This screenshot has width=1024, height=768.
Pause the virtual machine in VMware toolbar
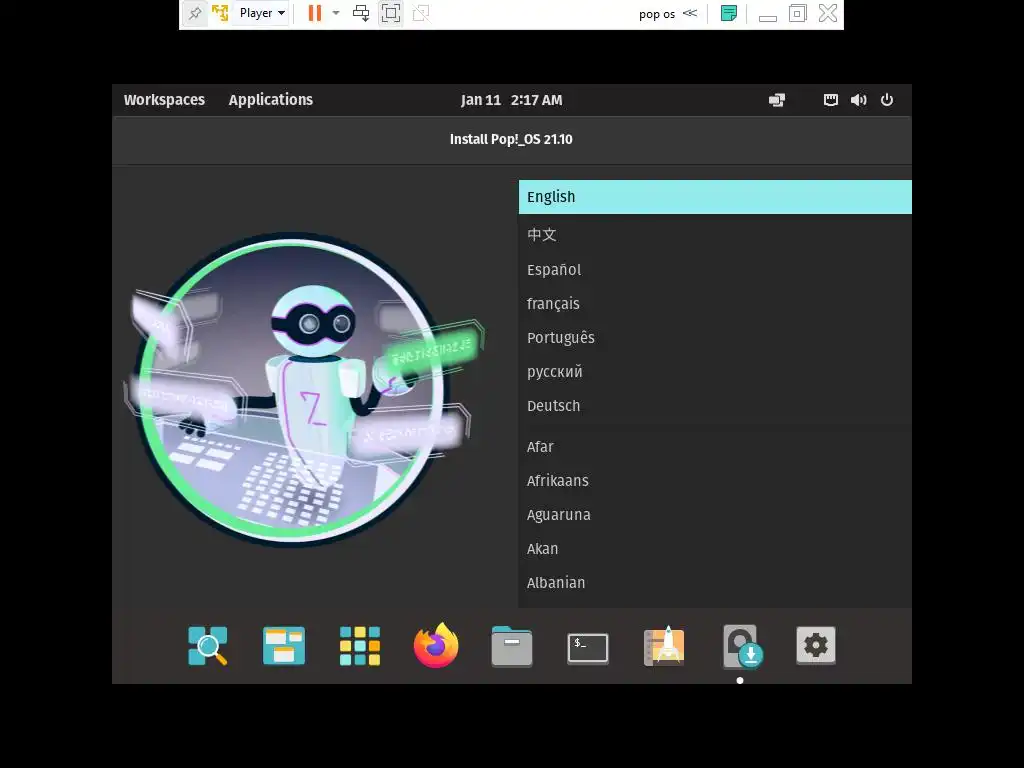(315, 13)
